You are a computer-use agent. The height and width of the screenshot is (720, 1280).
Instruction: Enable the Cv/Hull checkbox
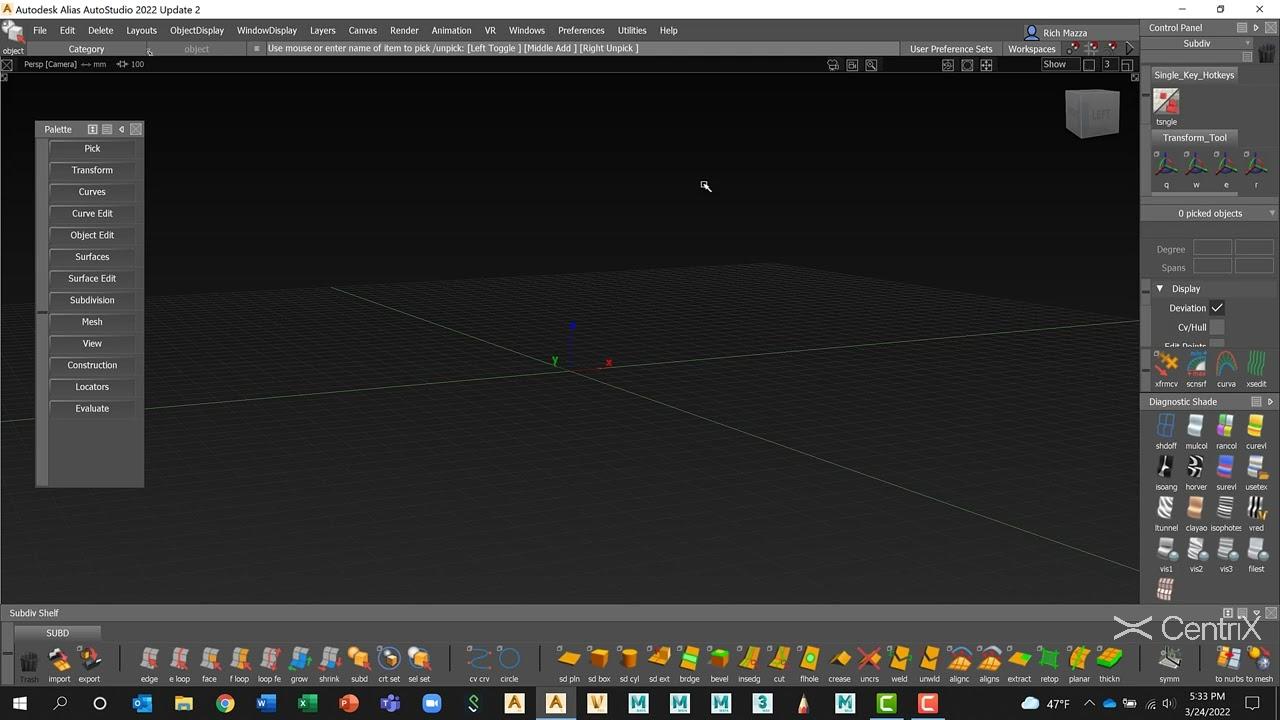(1217, 327)
